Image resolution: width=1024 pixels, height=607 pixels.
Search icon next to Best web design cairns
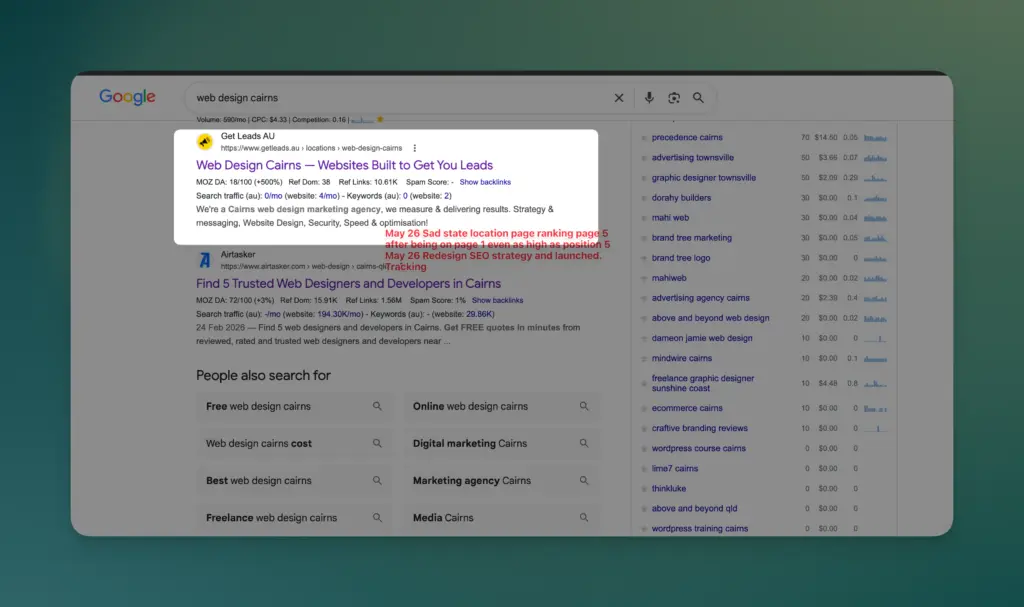pyautogui.click(x=377, y=480)
